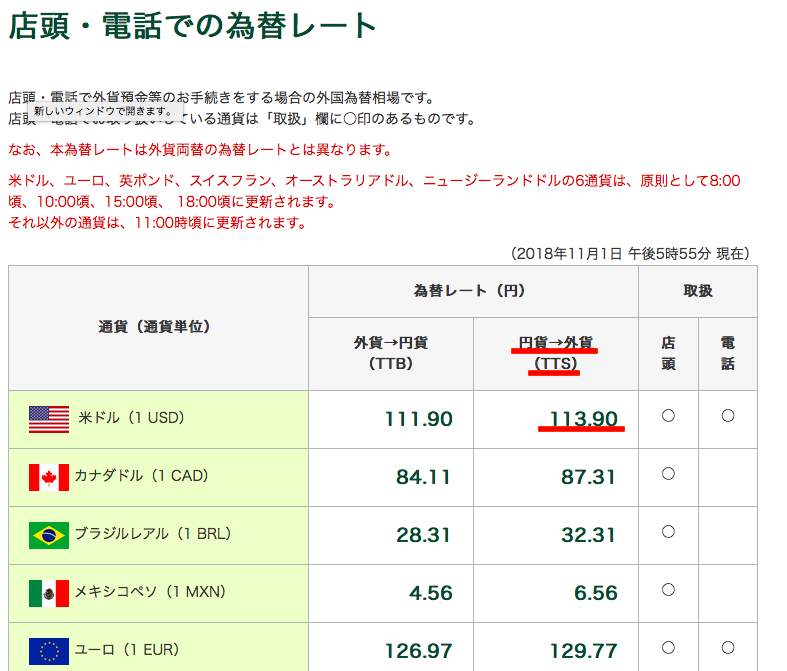Select the underlined 113.90 TTS rate
This screenshot has width=787, height=671.
pyautogui.click(x=583, y=419)
